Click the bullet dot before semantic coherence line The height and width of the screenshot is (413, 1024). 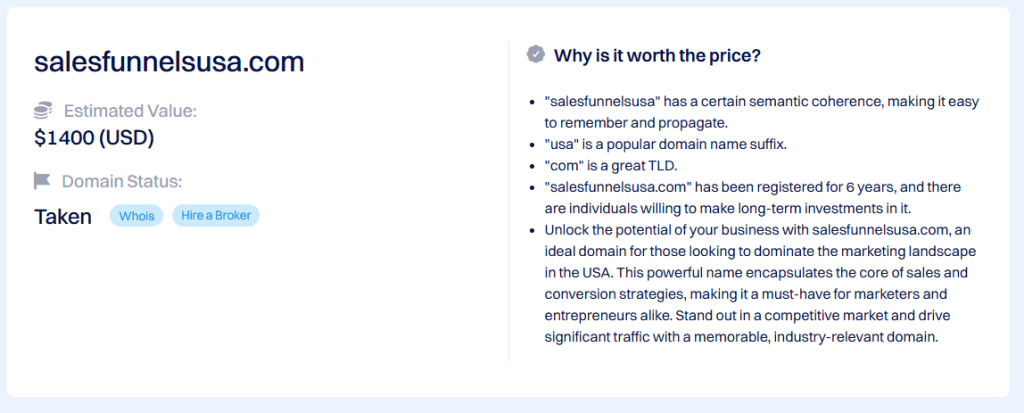pos(532,102)
